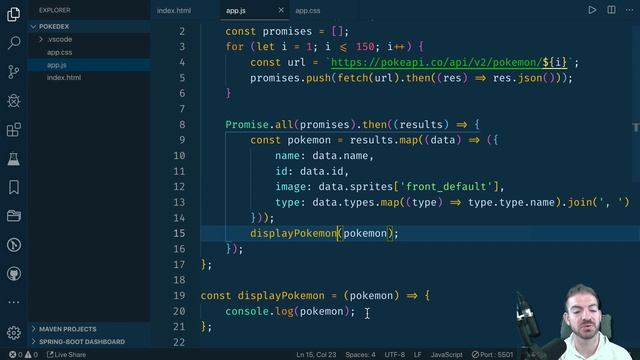Open the Explorer view icon
Image resolution: width=640 pixels, height=360 pixels.
[13, 14]
